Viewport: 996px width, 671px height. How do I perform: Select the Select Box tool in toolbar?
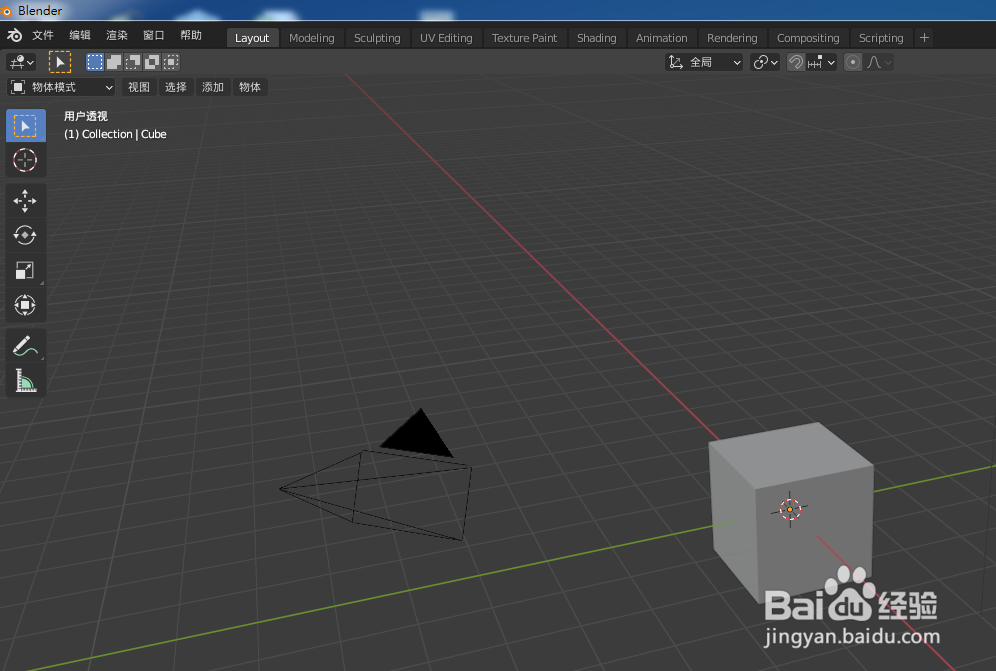tap(25, 125)
